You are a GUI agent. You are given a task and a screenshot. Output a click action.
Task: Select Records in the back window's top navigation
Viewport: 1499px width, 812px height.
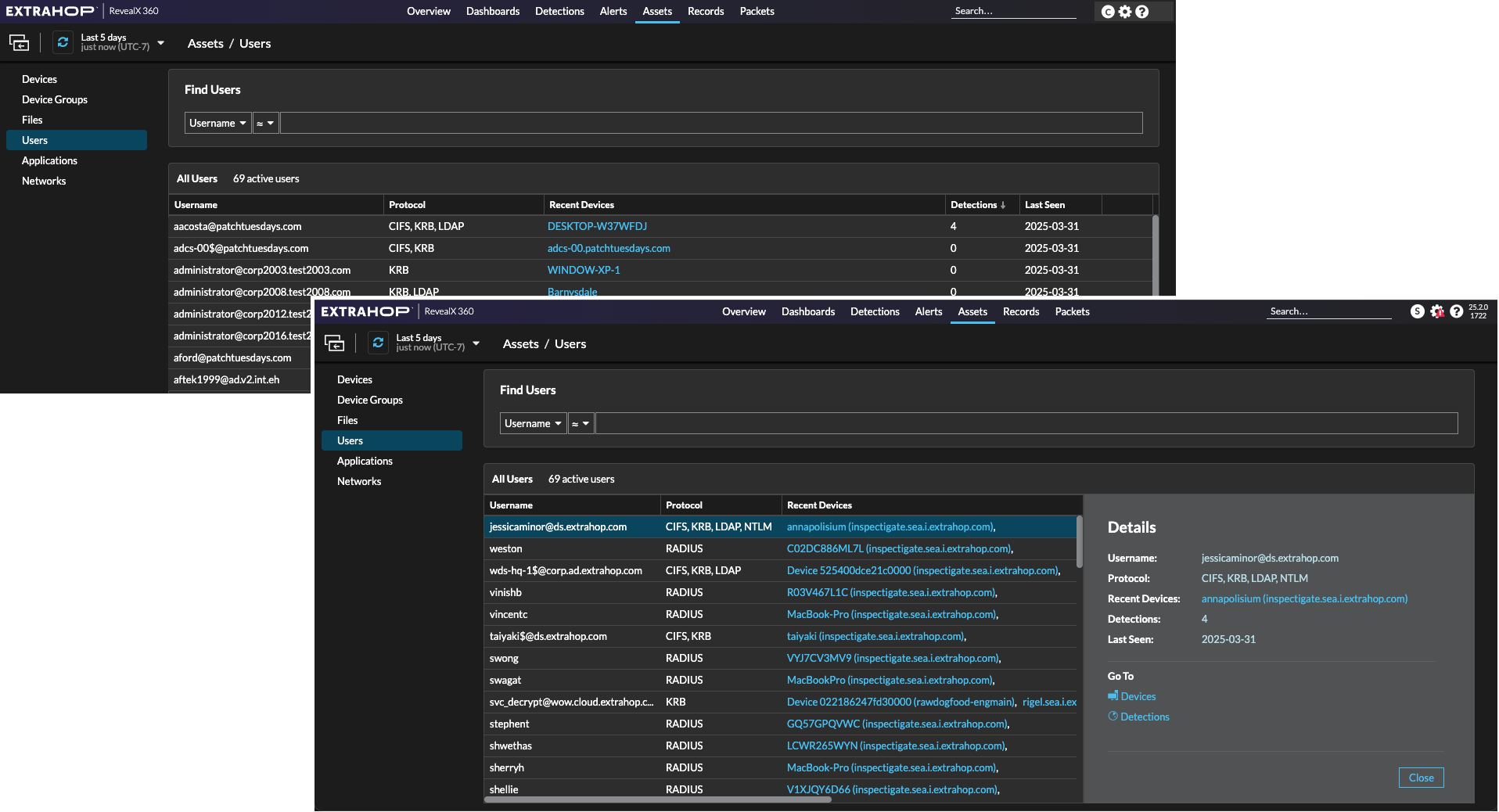coord(706,11)
